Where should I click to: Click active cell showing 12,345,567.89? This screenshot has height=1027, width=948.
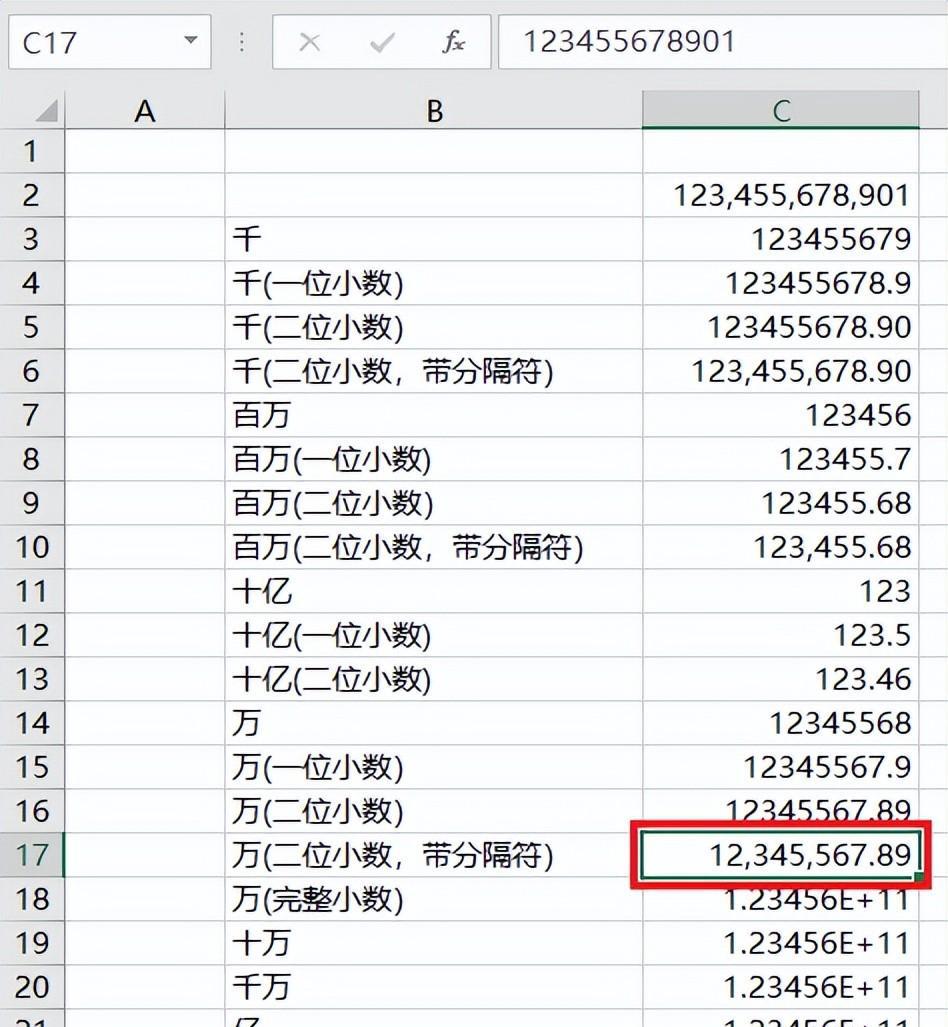point(781,855)
